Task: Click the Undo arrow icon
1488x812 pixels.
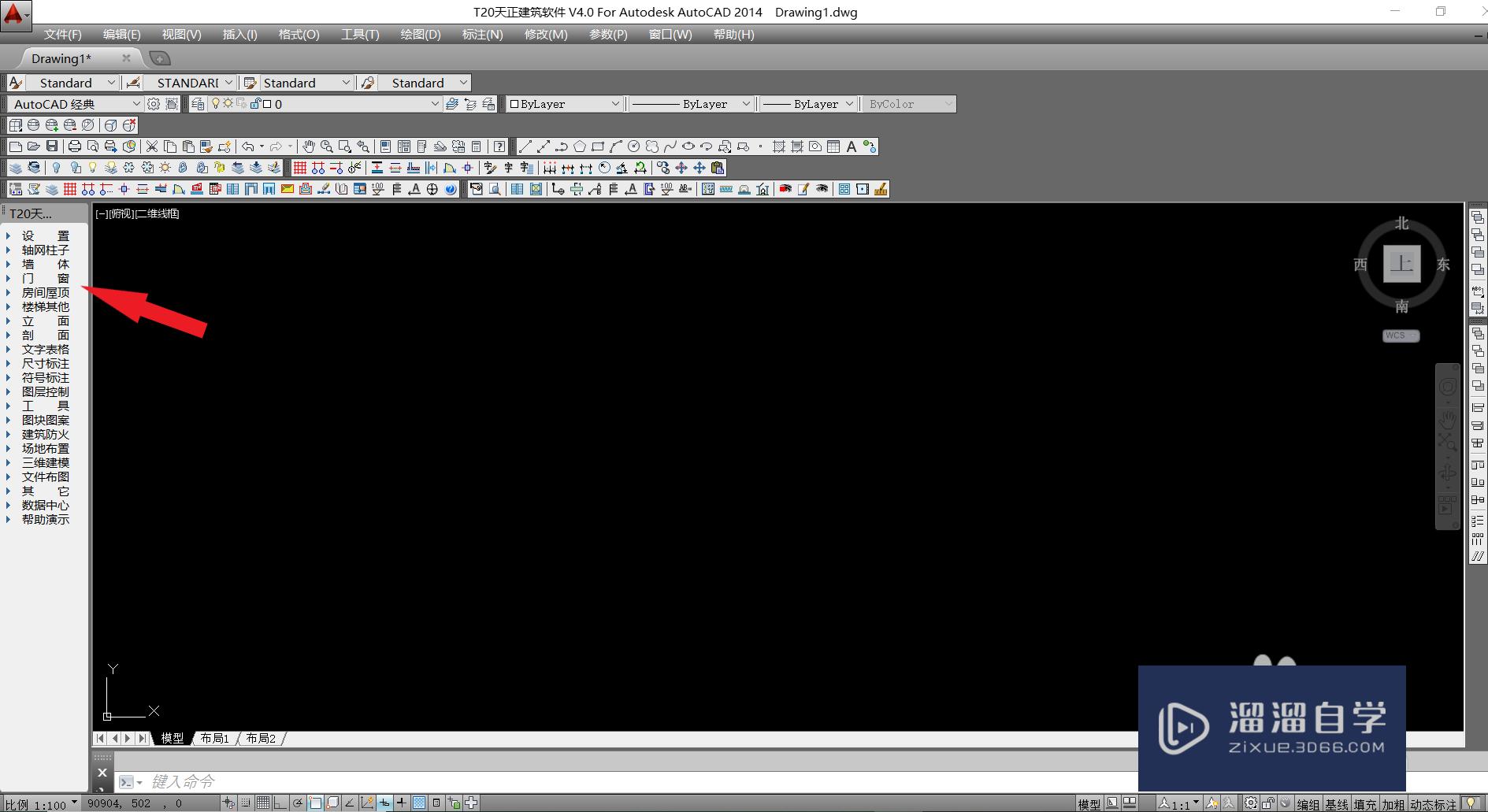Action: (248, 146)
